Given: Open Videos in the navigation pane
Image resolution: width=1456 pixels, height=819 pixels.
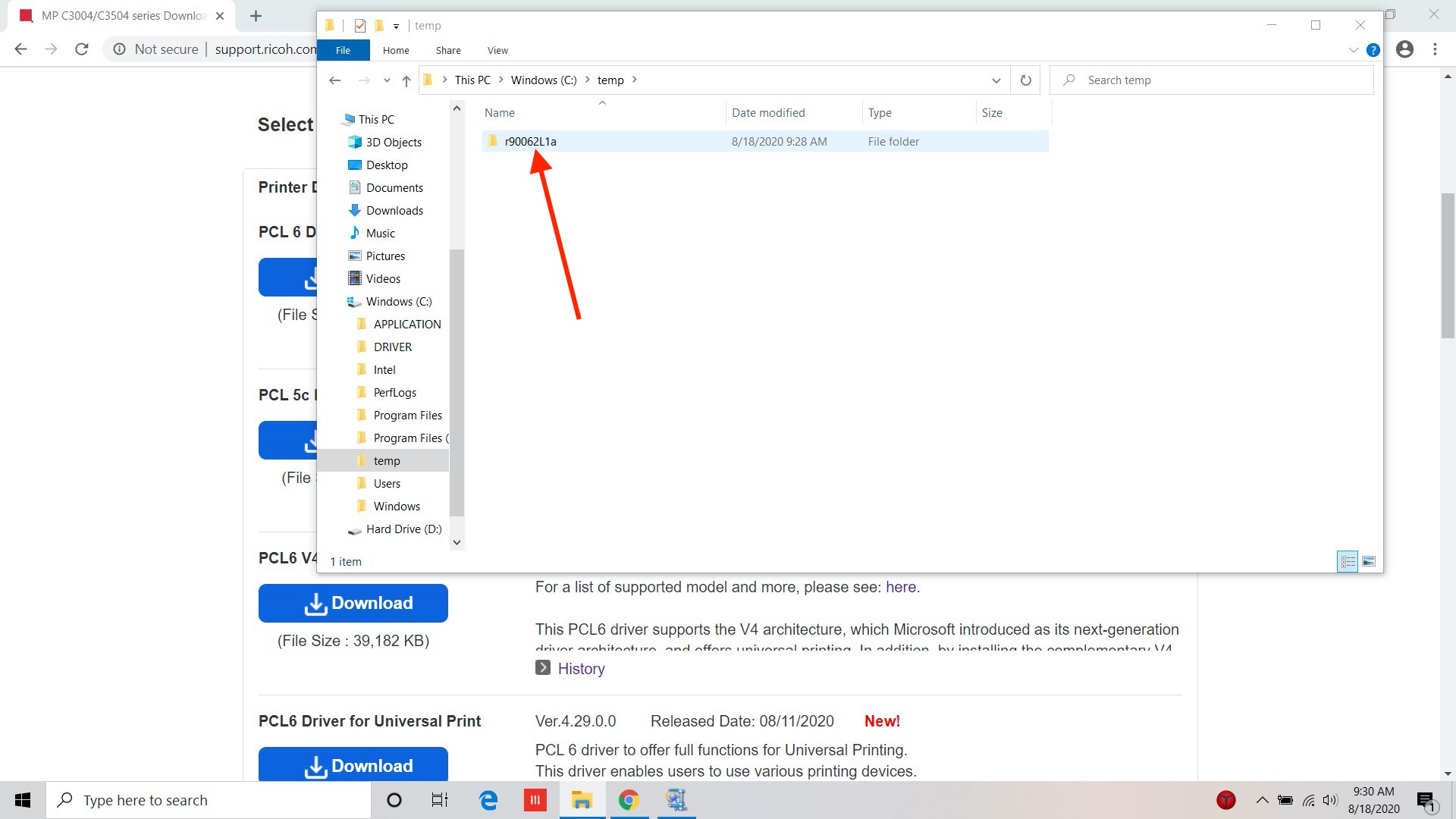Looking at the screenshot, I should tap(383, 278).
